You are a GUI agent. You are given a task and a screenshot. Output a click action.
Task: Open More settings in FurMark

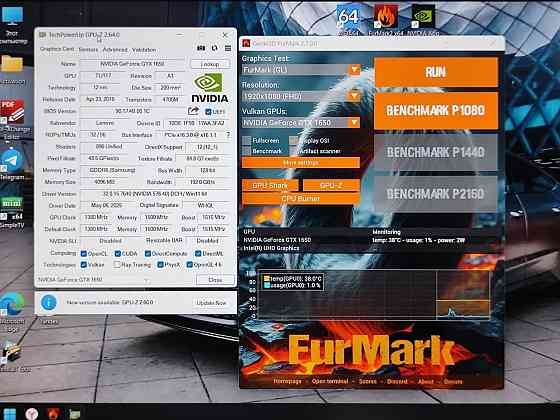pyautogui.click(x=301, y=162)
